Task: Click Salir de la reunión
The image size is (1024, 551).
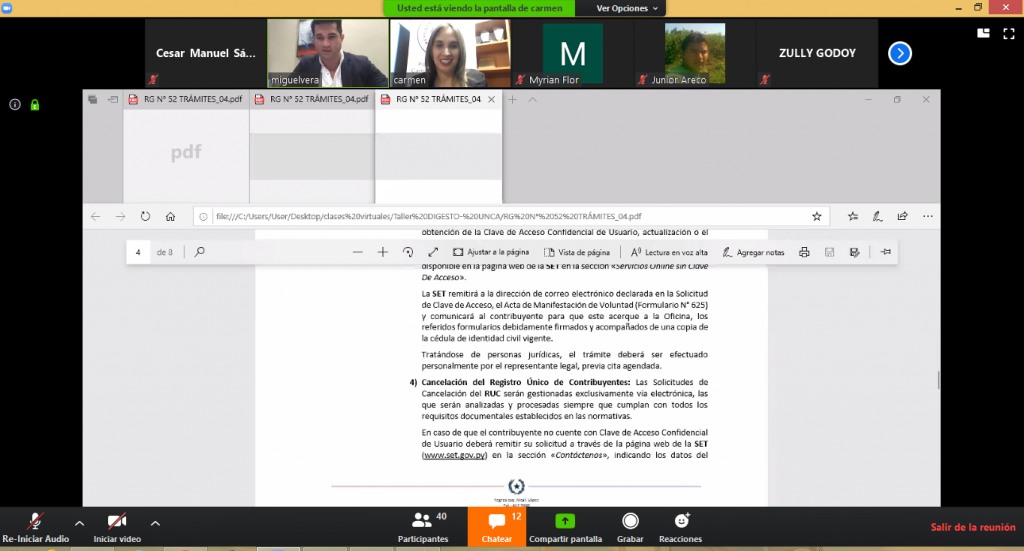Action: coord(972,527)
